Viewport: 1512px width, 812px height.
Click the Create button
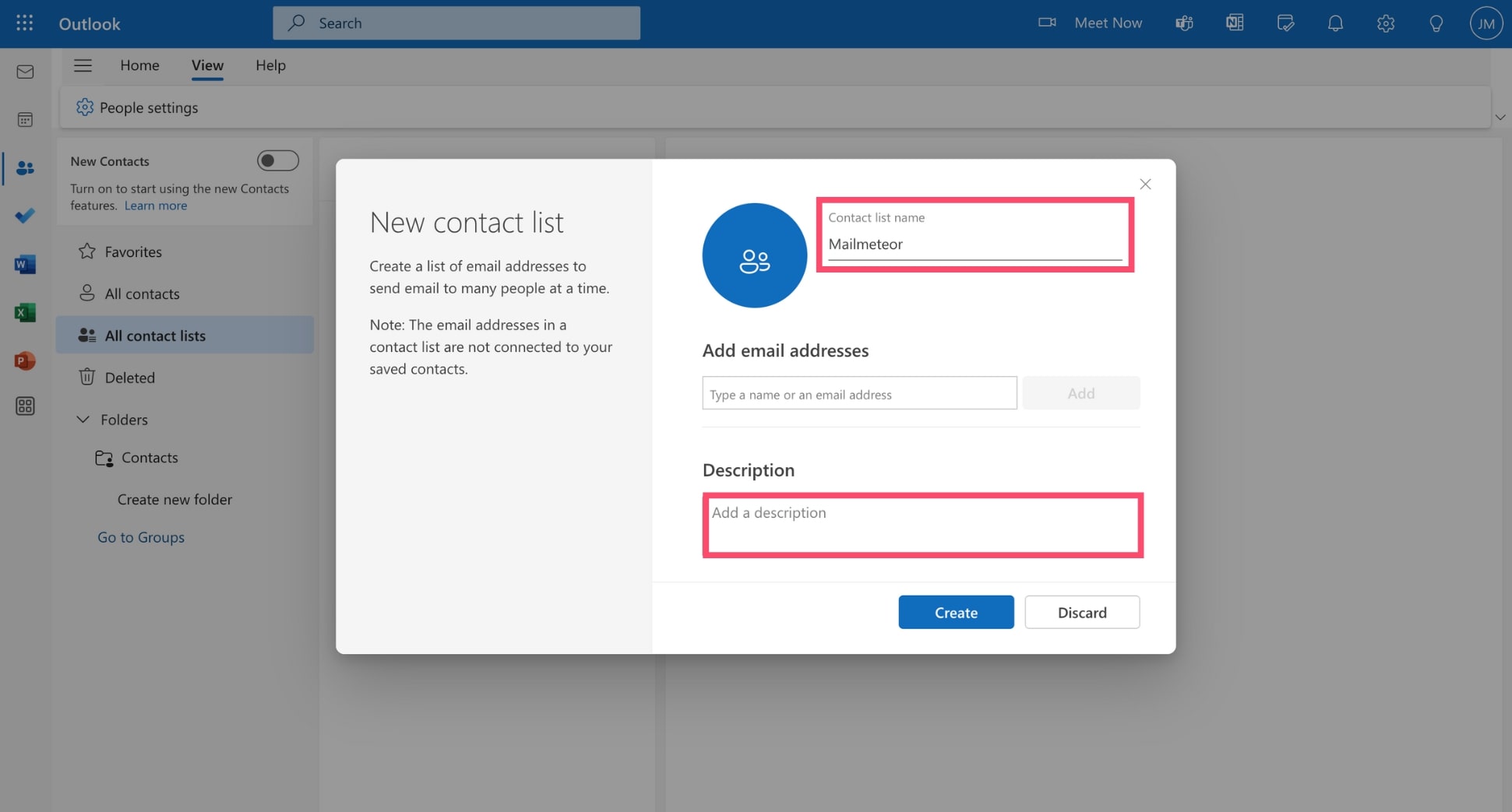(x=956, y=612)
